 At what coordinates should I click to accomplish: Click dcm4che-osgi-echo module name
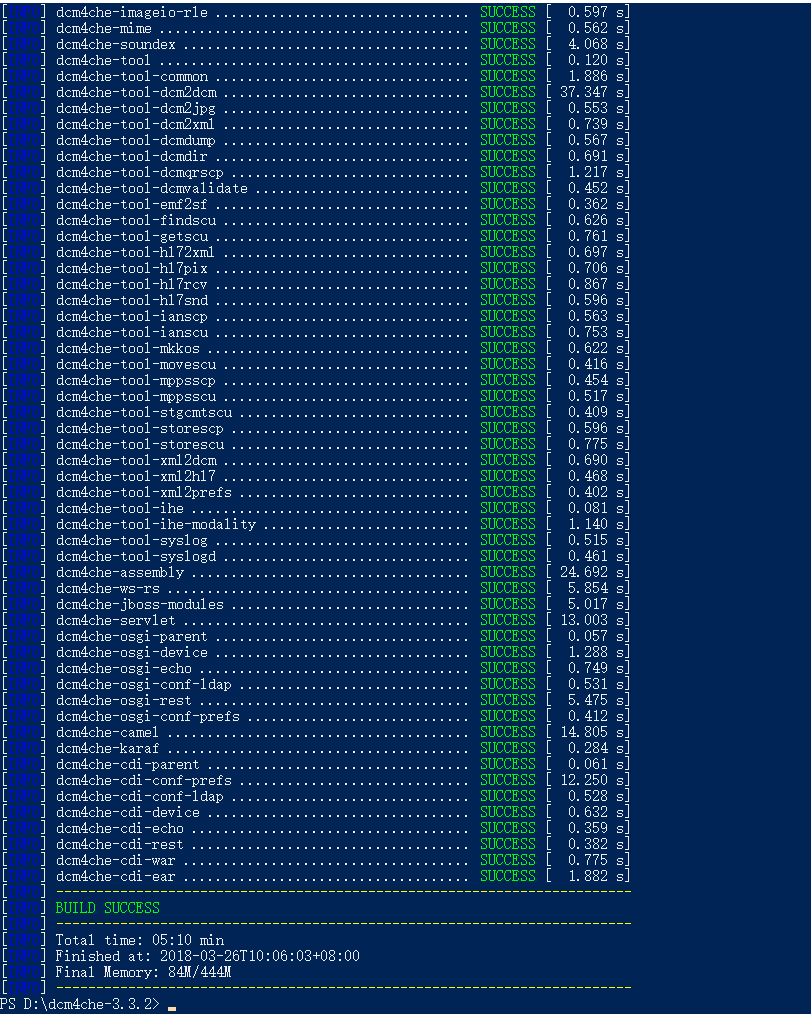[x=124, y=669]
